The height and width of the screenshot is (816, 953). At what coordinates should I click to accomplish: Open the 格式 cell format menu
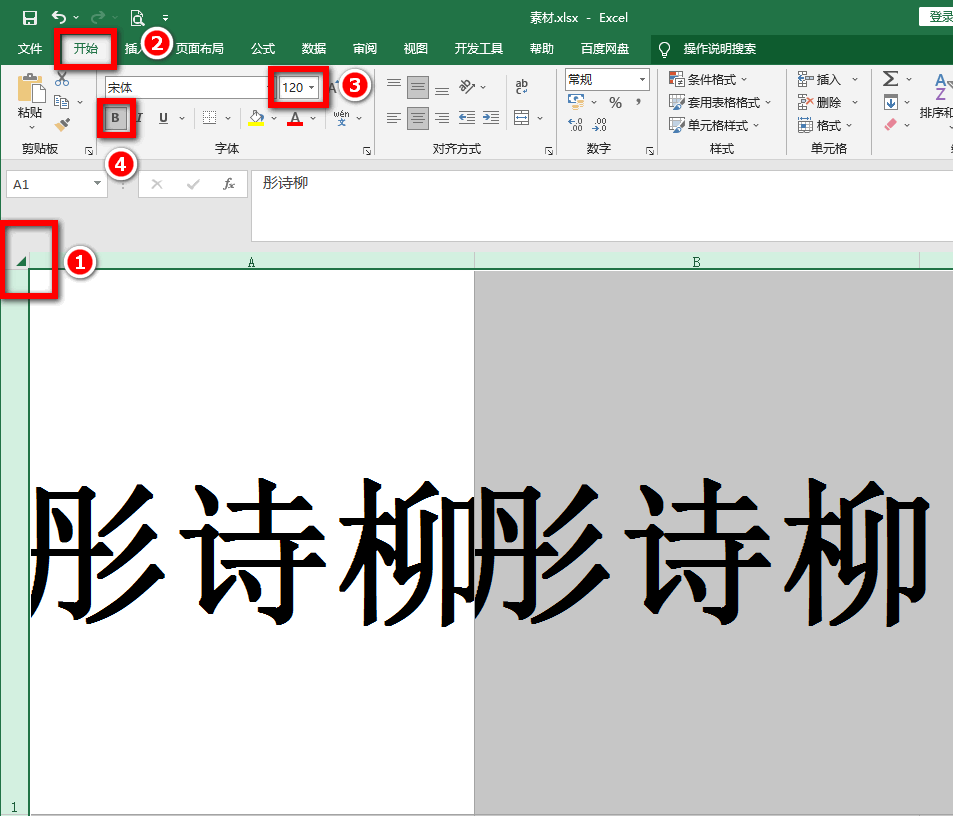click(x=825, y=125)
